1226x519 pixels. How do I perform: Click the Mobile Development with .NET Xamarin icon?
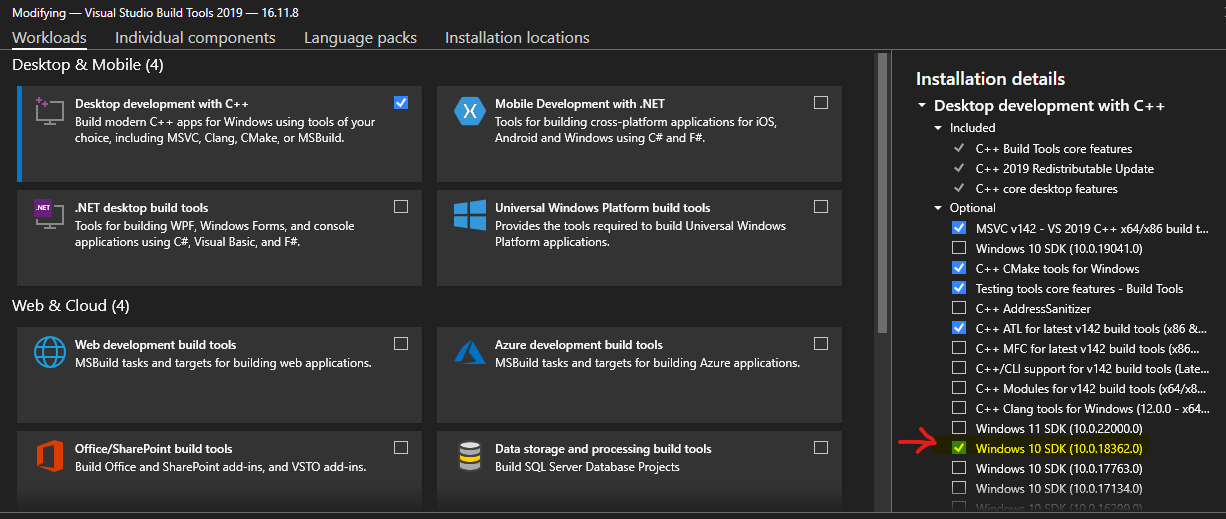click(x=469, y=110)
